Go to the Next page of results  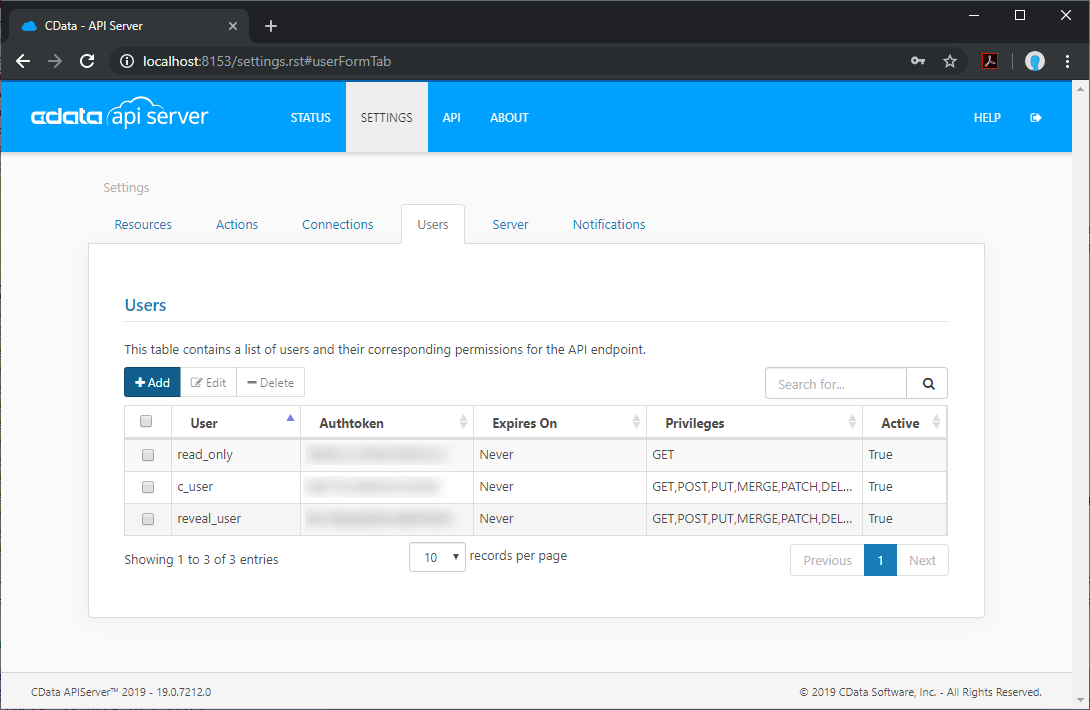[922, 560]
